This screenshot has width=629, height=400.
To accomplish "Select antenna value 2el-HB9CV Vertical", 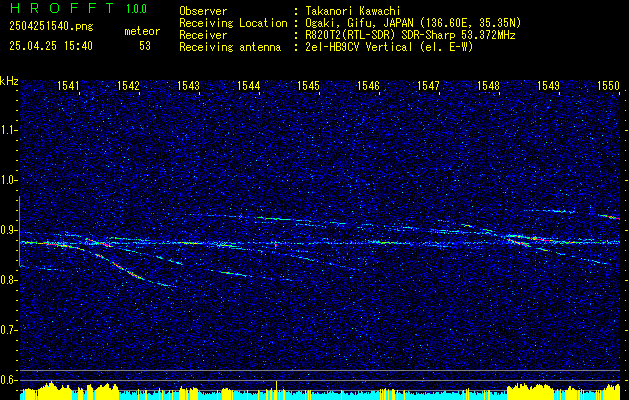I will [x=359, y=47].
